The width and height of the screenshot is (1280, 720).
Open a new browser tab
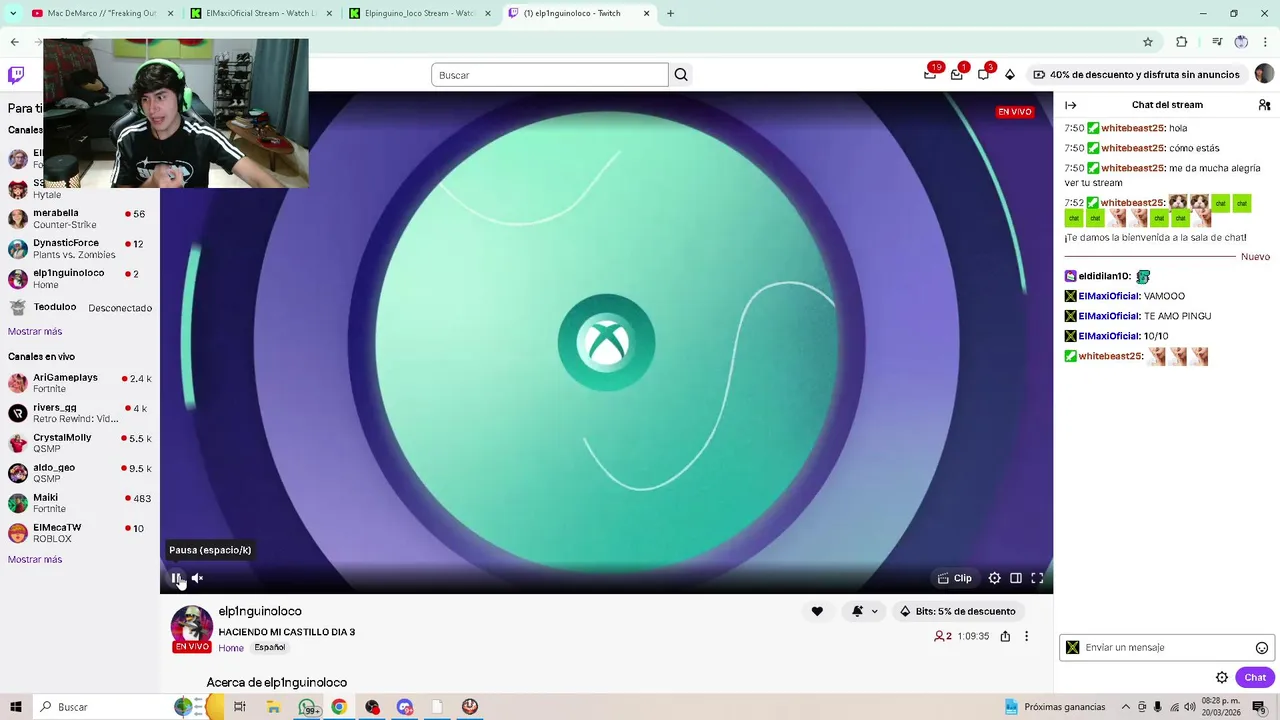click(670, 13)
